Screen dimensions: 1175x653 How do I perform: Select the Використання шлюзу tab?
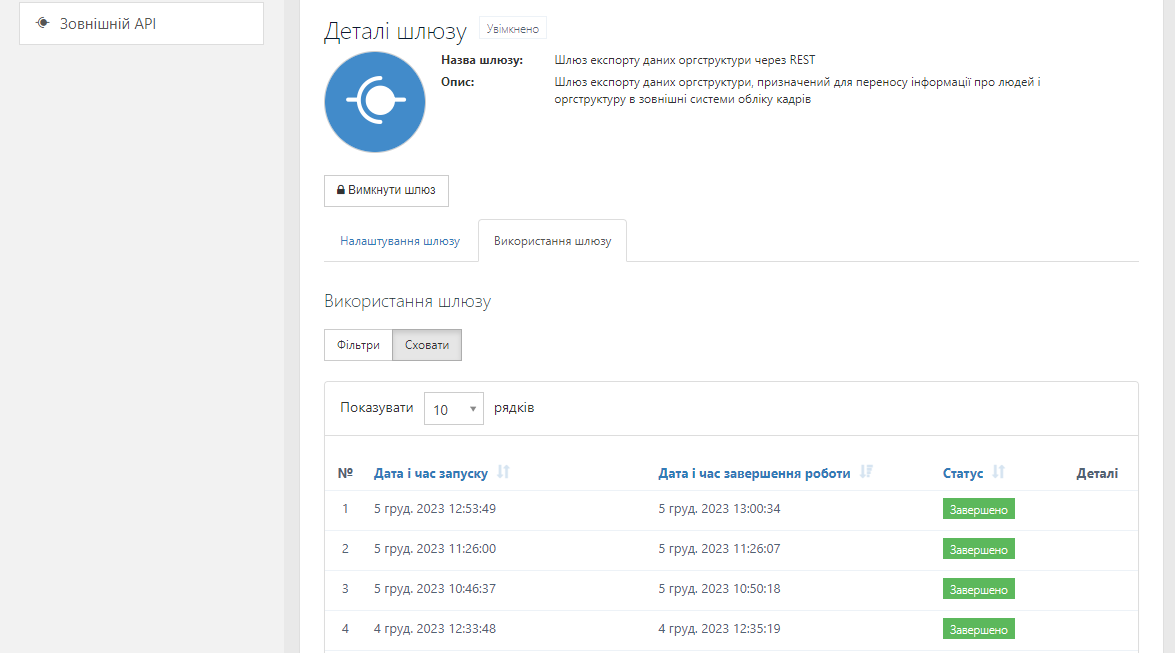tap(552, 241)
